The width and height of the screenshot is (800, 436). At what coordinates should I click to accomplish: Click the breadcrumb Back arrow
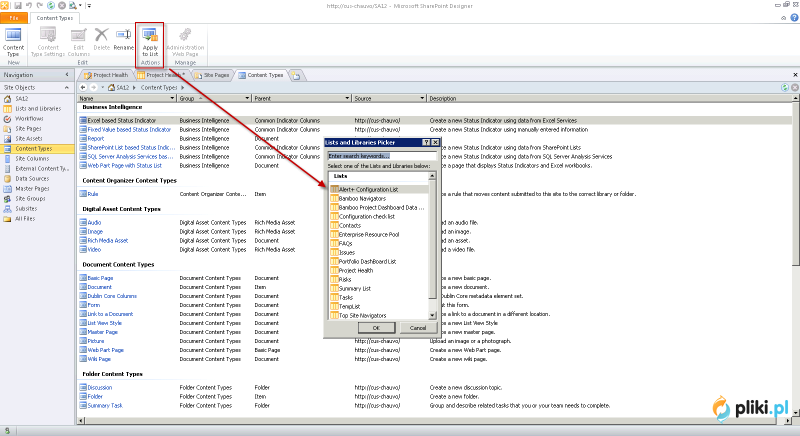click(83, 87)
